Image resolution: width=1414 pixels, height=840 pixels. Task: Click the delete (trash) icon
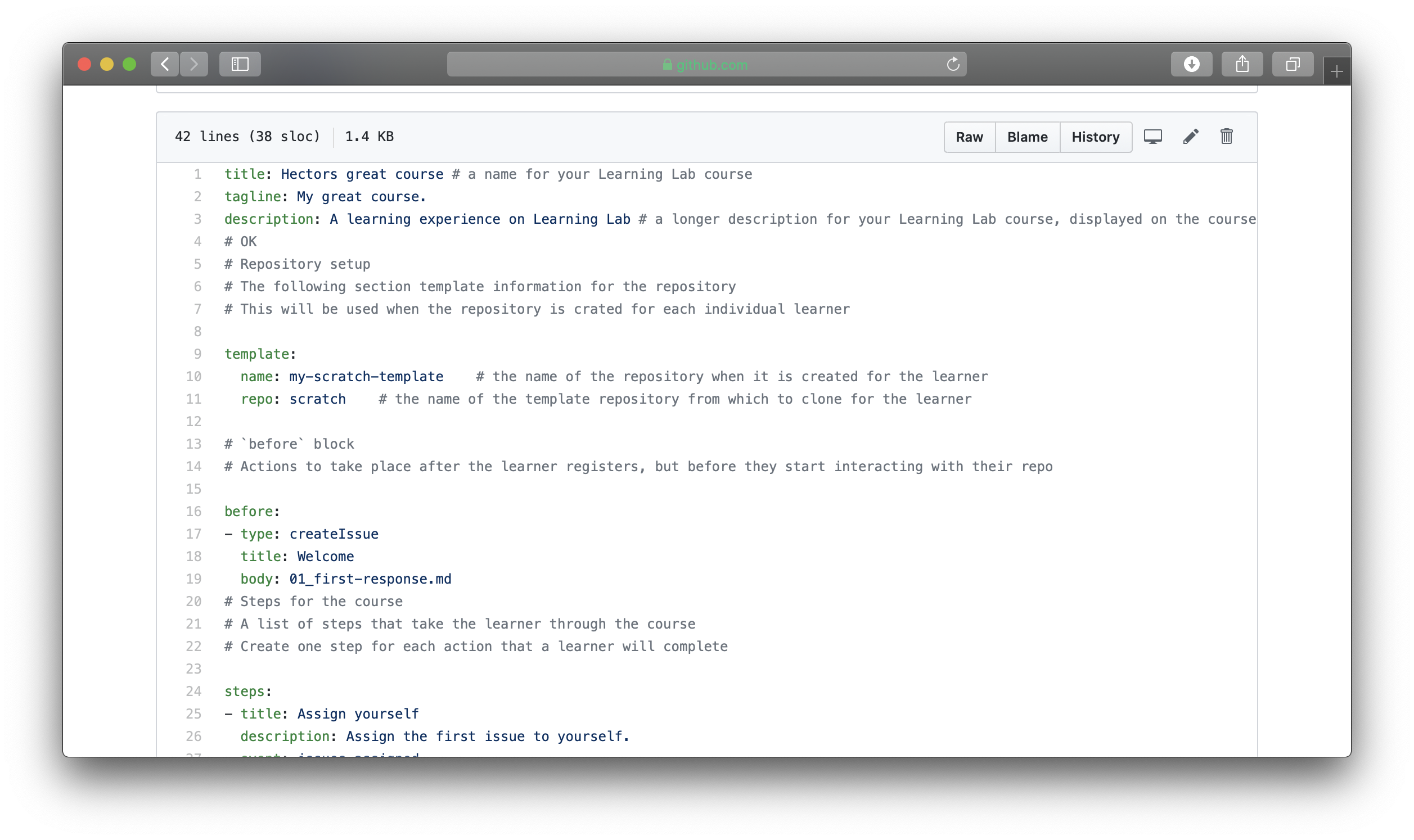point(1227,137)
